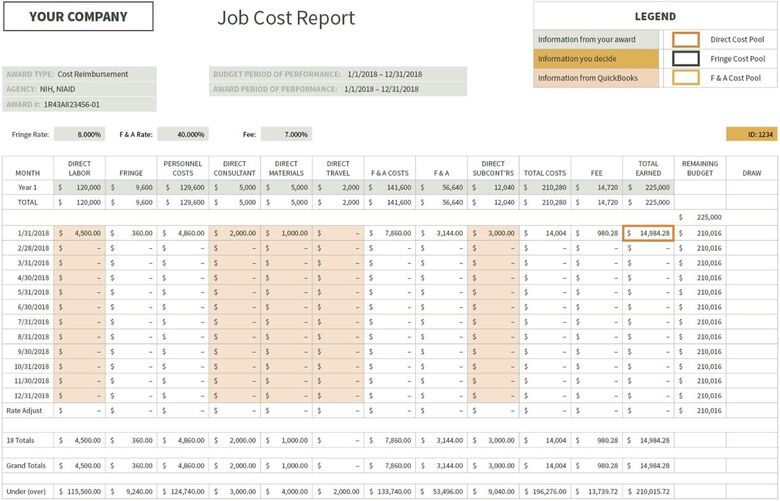Click the YOUR COMPANY name box
This screenshot has height=501, width=780.
click(x=78, y=16)
